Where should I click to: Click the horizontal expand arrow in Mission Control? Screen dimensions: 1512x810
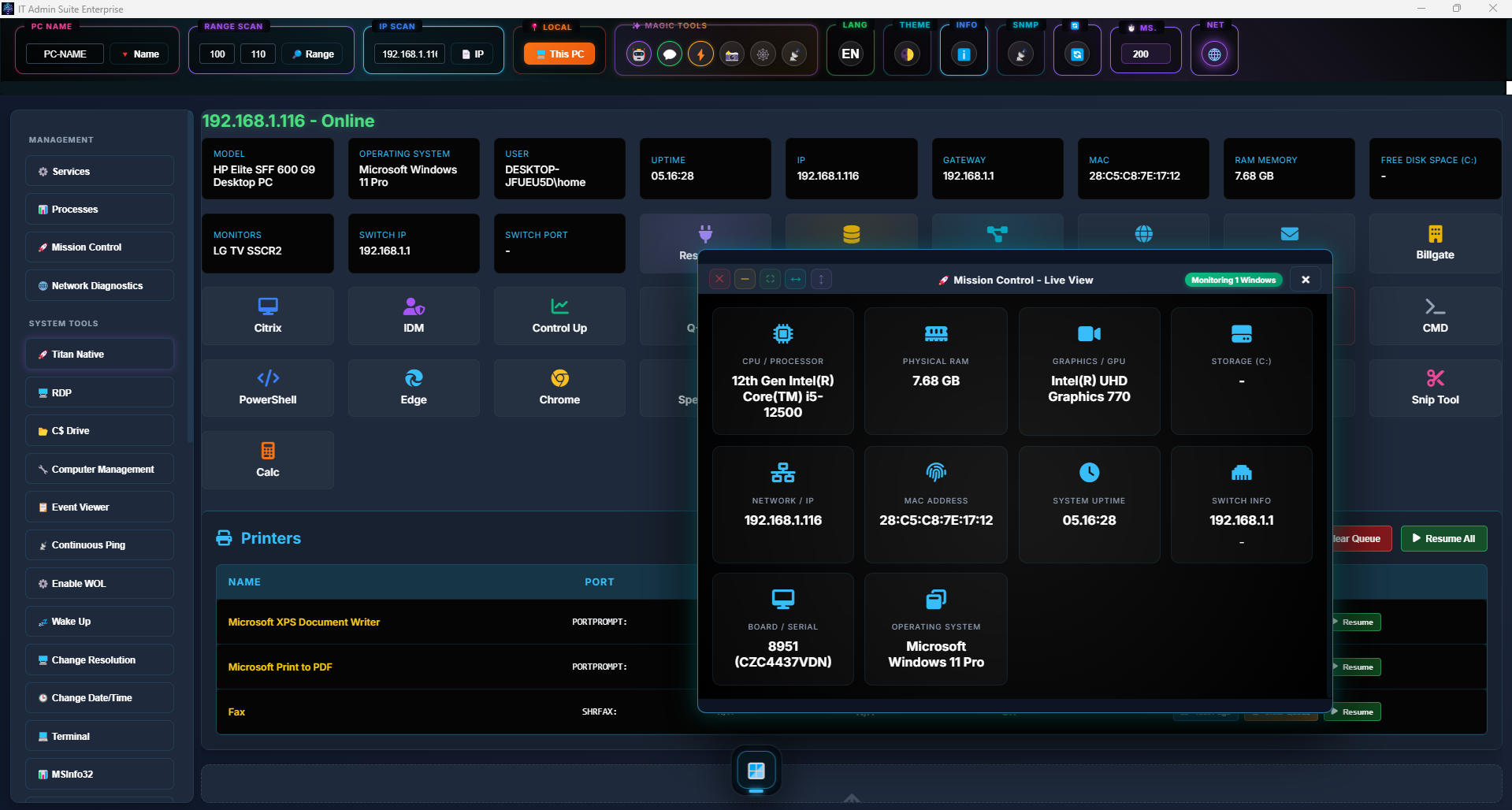tap(796, 279)
